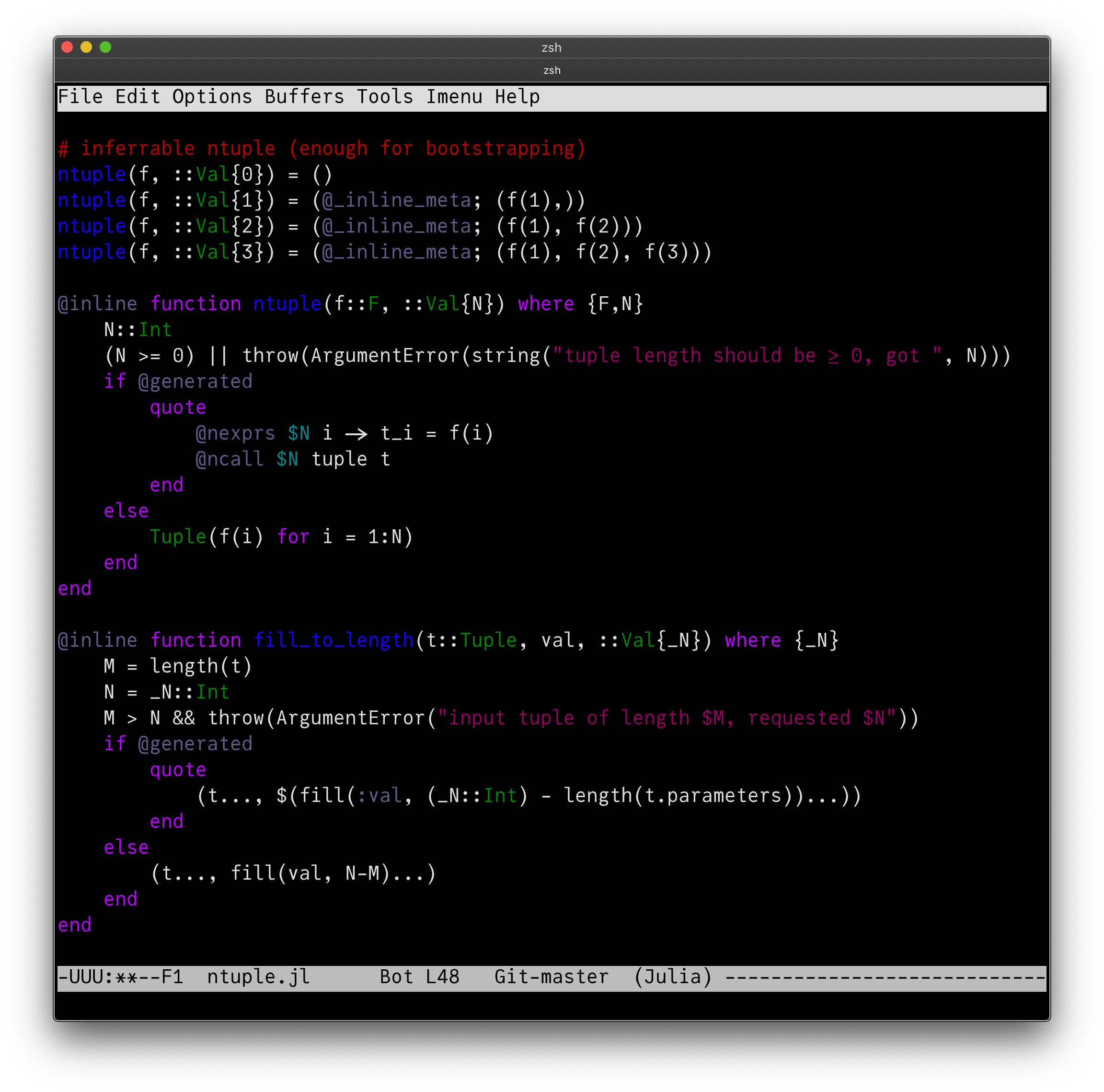Click the red close window button
1104x1092 pixels.
[x=67, y=47]
